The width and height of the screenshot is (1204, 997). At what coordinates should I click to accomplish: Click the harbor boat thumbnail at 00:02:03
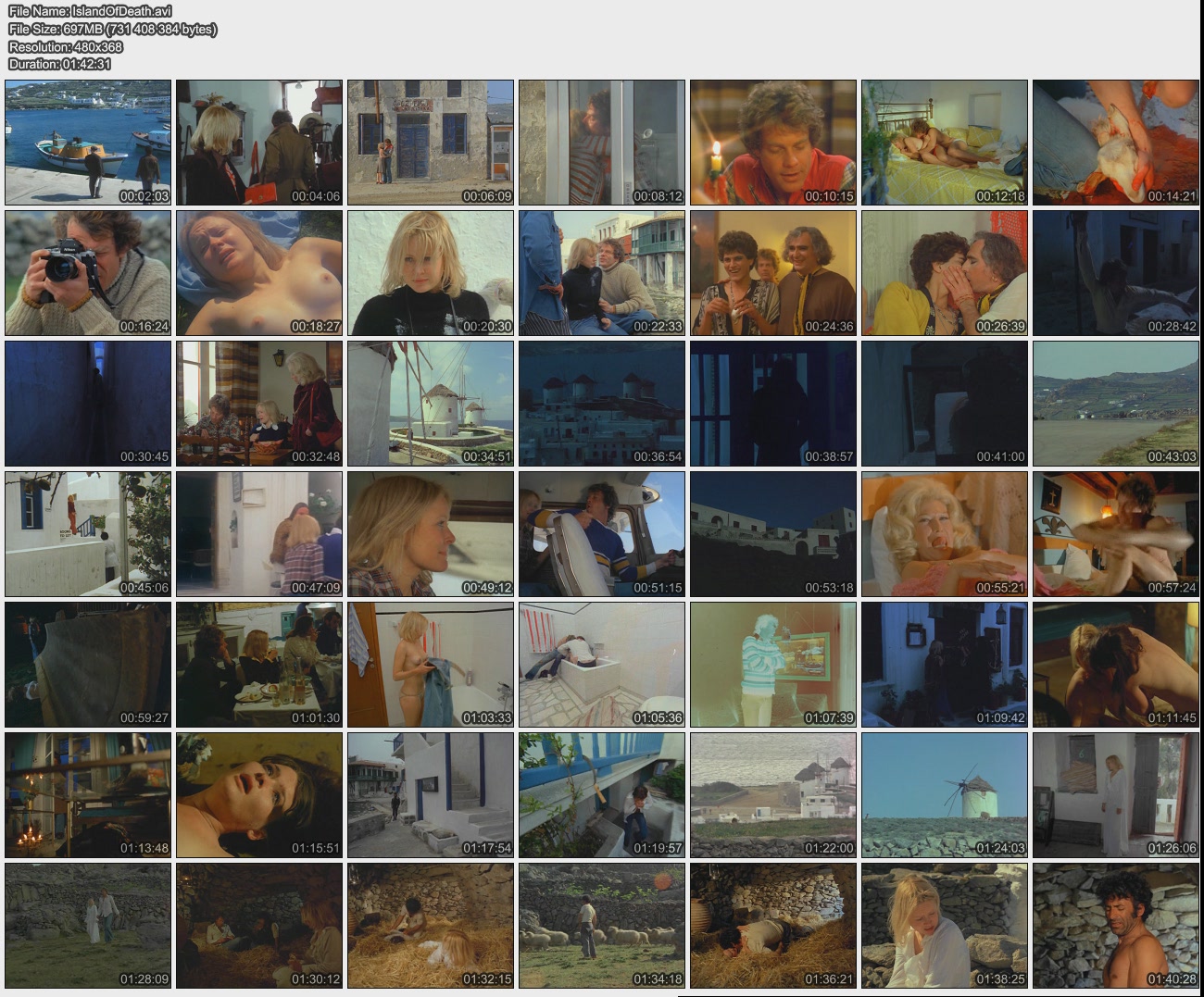point(88,143)
